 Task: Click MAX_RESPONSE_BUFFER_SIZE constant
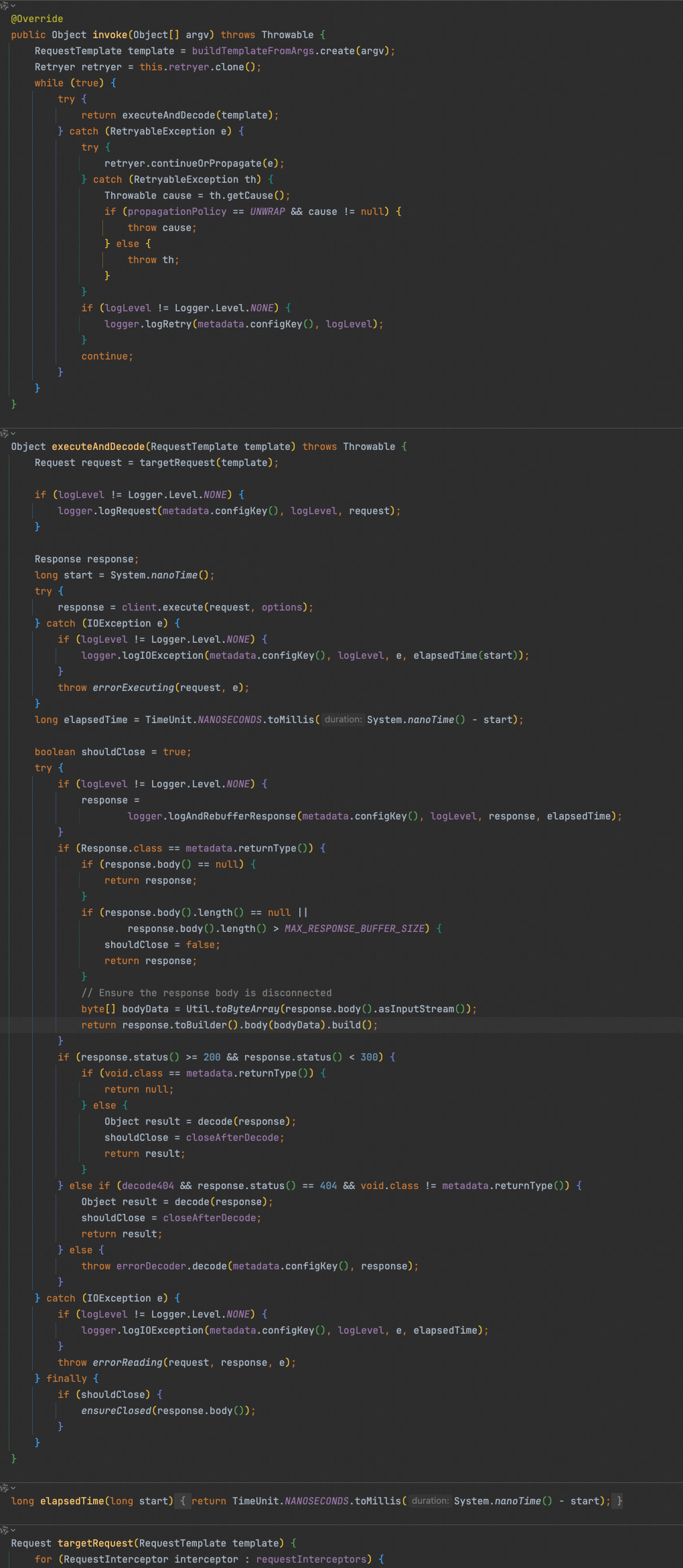pyautogui.click(x=355, y=929)
